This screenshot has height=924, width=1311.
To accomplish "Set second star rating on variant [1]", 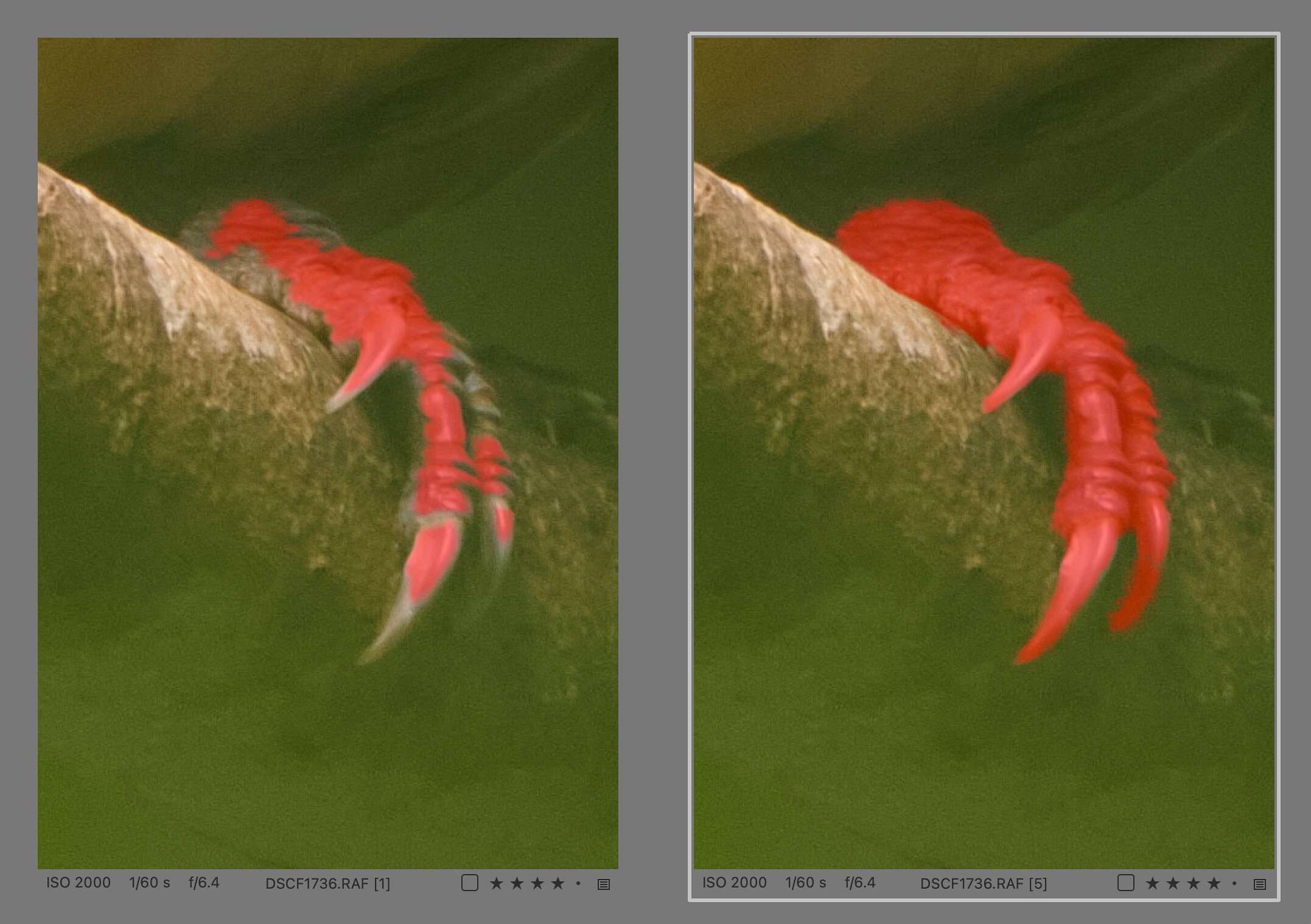I will point(517,883).
